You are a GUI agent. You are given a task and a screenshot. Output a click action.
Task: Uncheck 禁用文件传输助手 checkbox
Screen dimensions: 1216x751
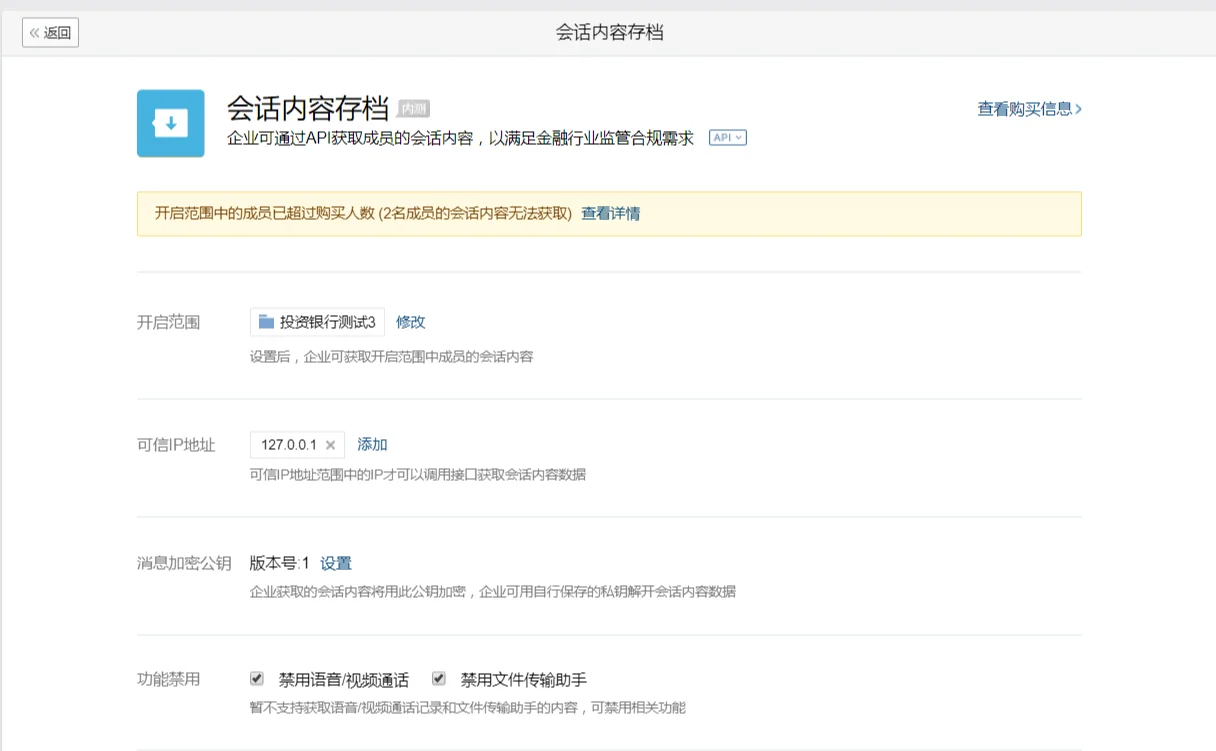(x=438, y=679)
